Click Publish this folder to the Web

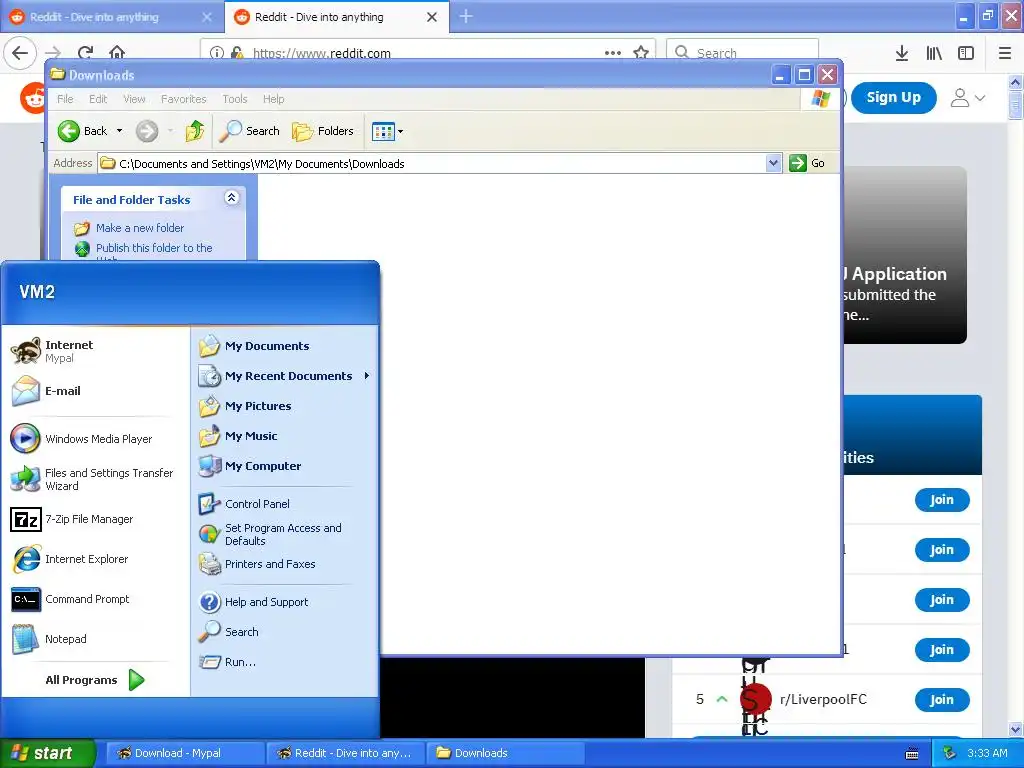pos(154,248)
